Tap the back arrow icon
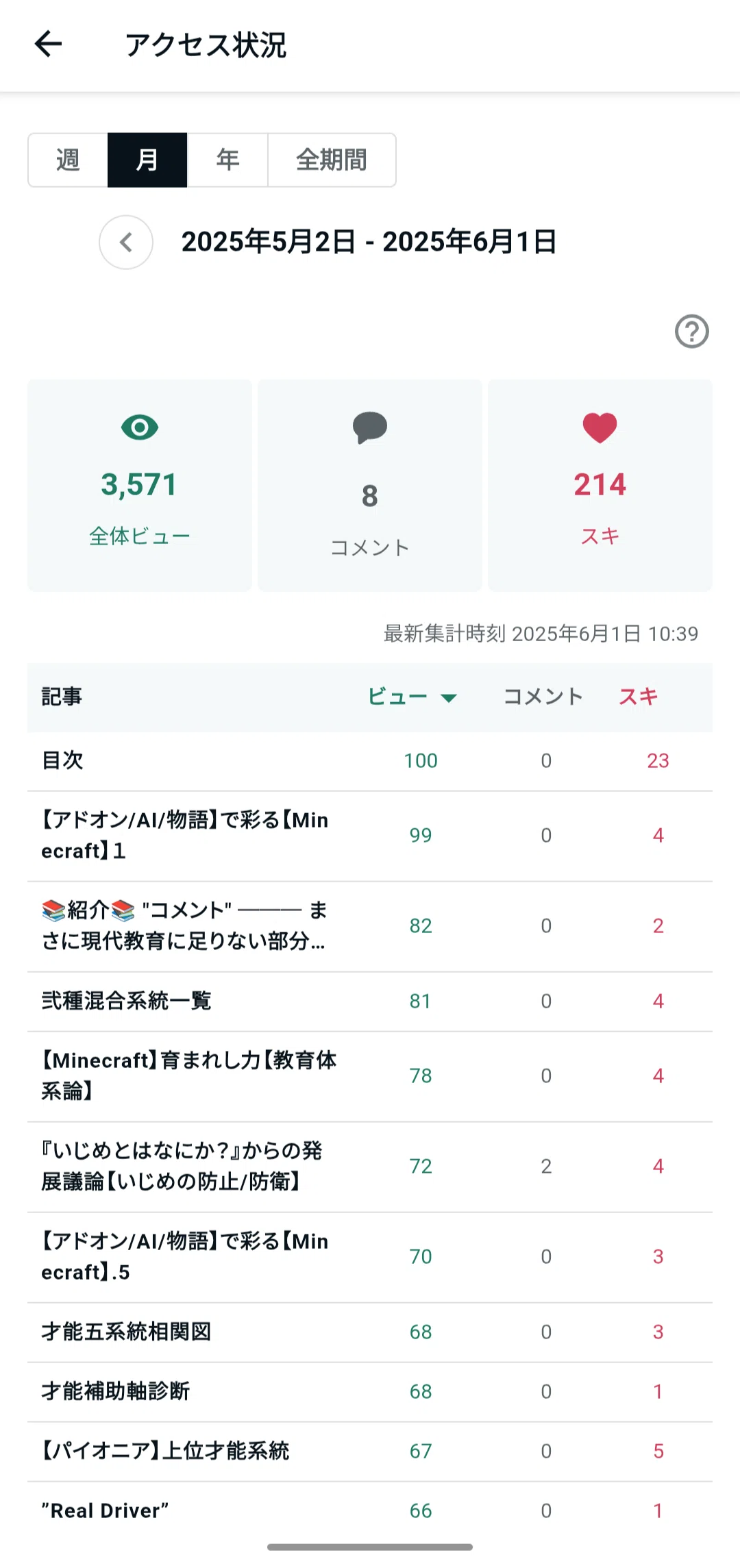 click(48, 45)
